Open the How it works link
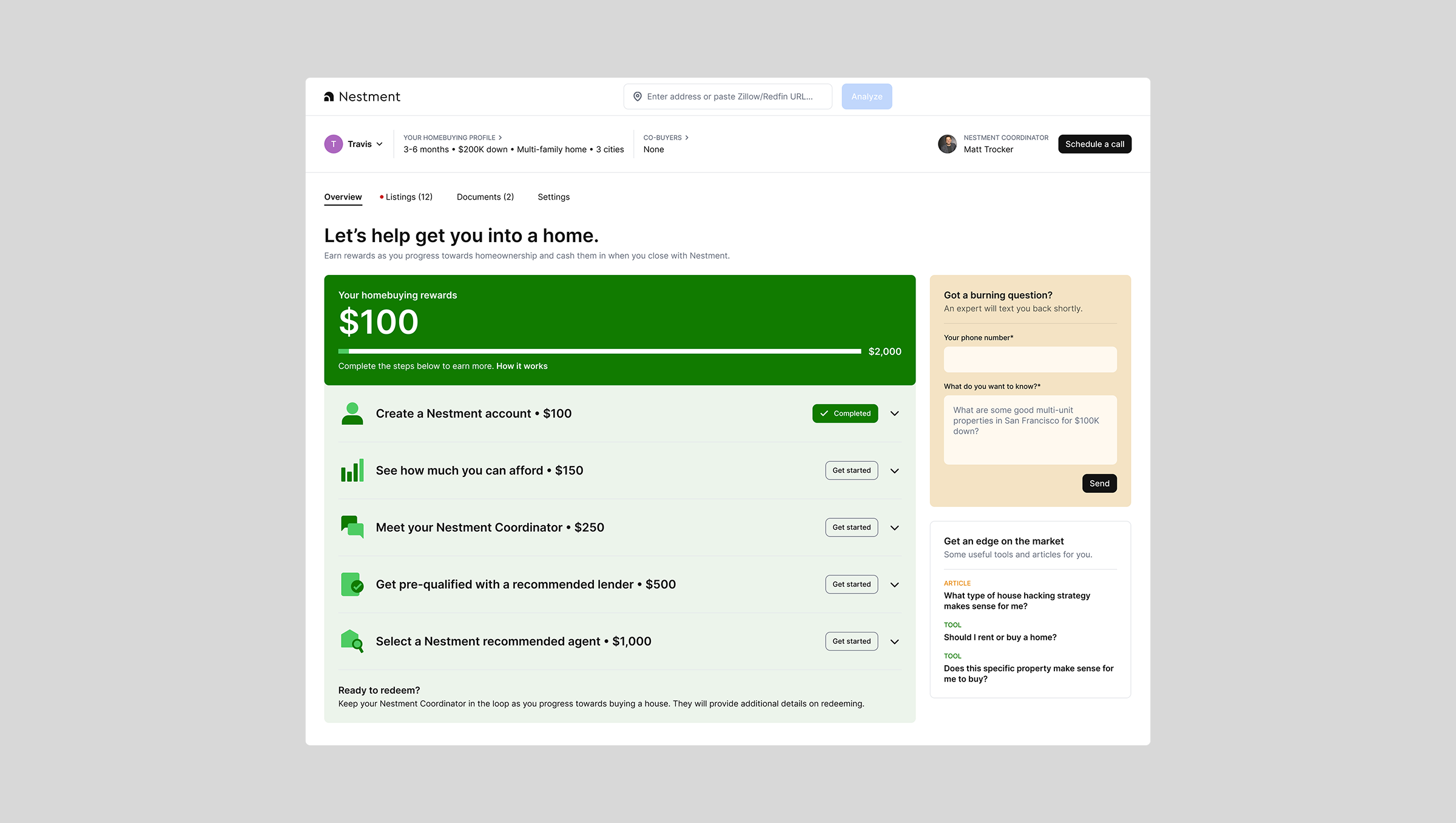1456x823 pixels. [522, 366]
